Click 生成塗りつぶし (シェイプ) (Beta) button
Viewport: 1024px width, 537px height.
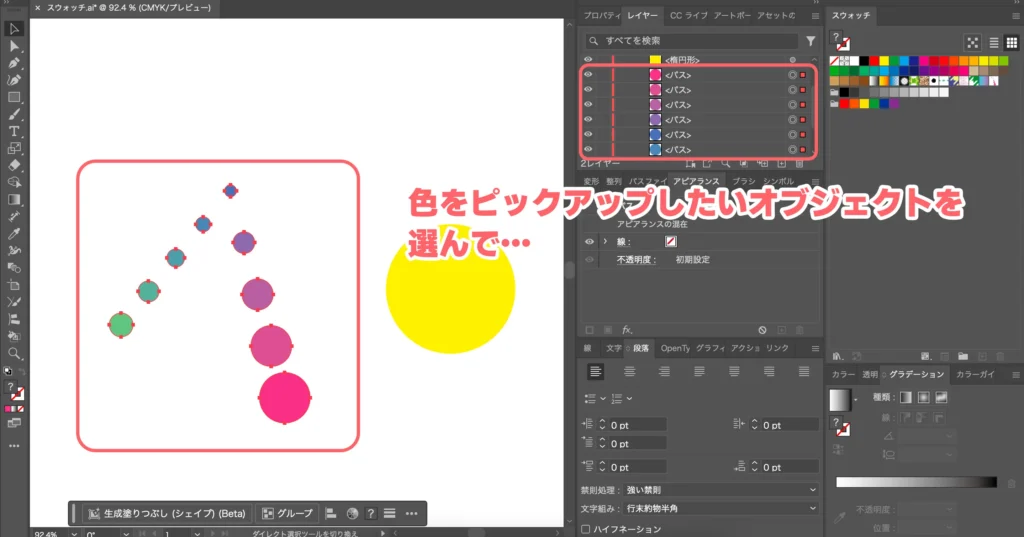pos(167,513)
